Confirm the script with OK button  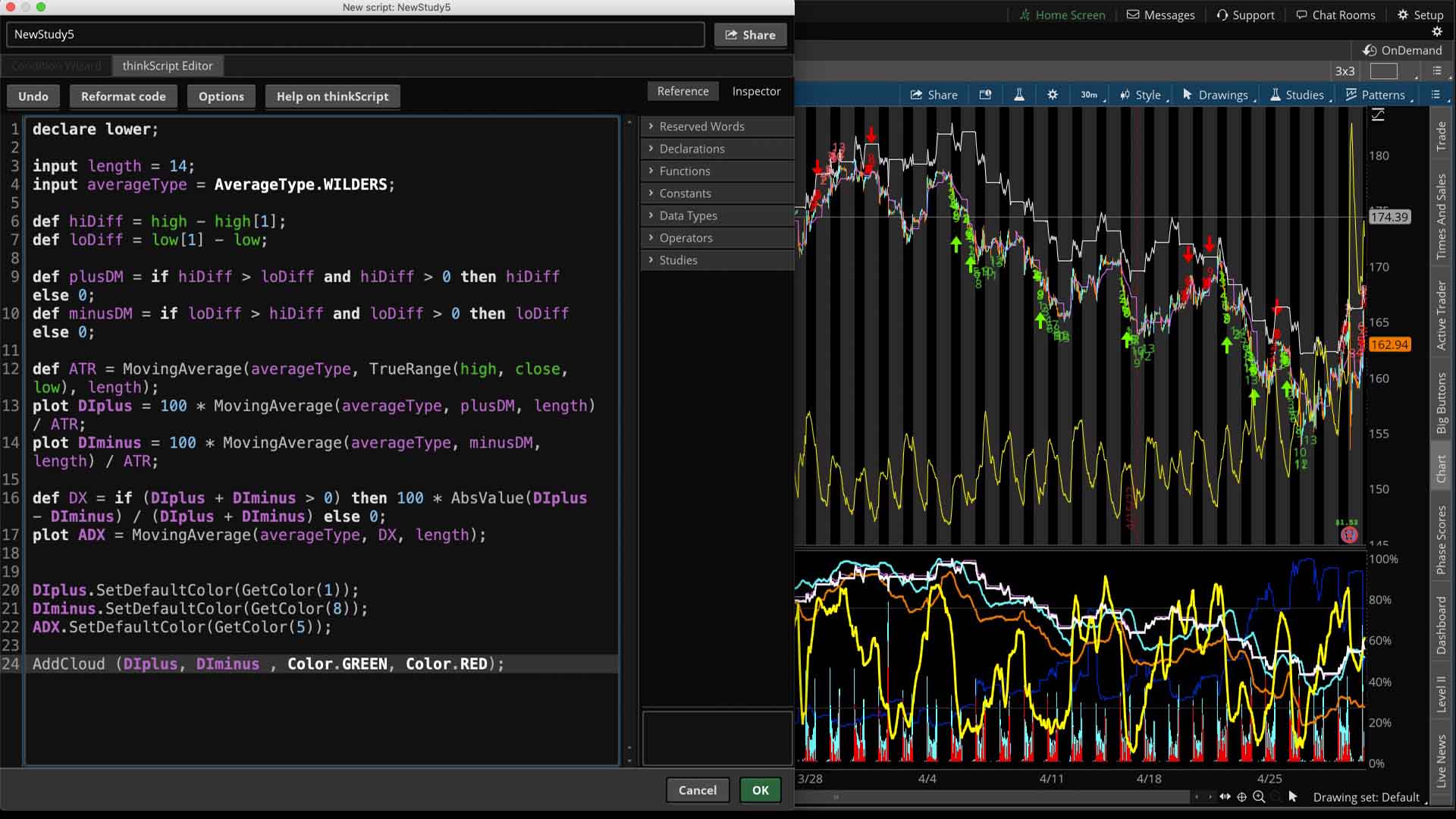(x=761, y=790)
